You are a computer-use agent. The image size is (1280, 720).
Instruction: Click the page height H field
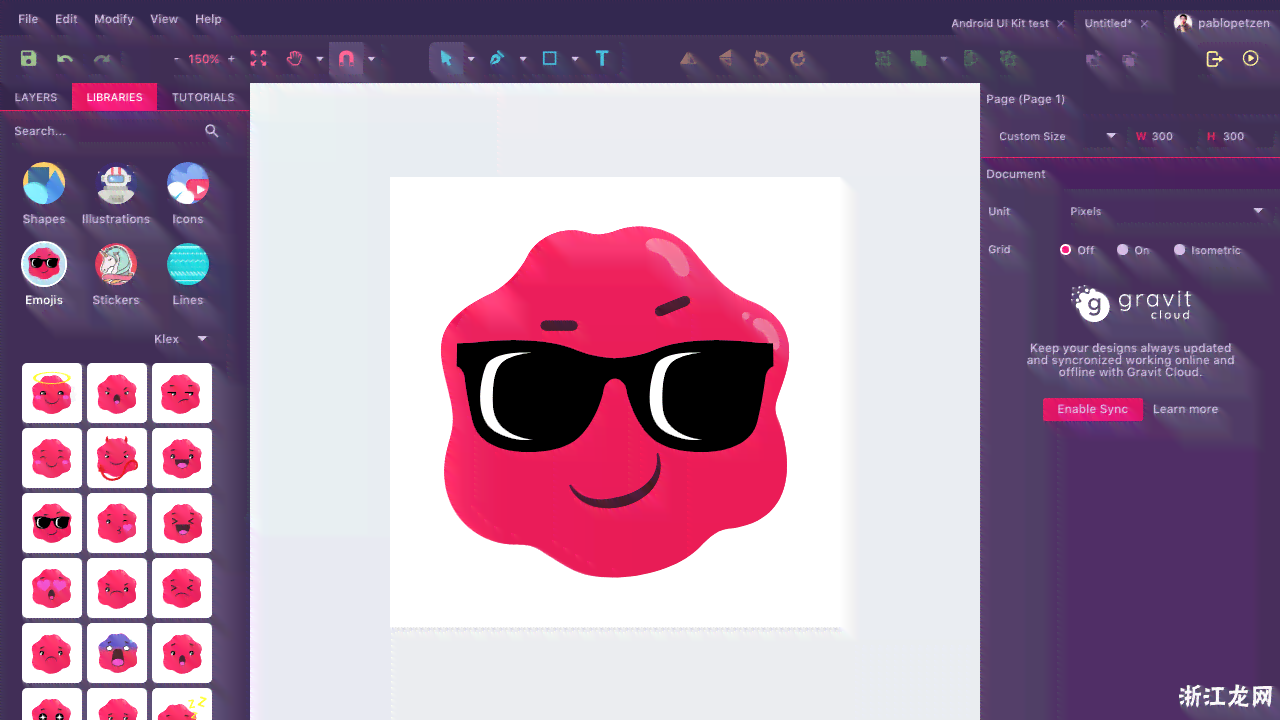pos(1232,136)
